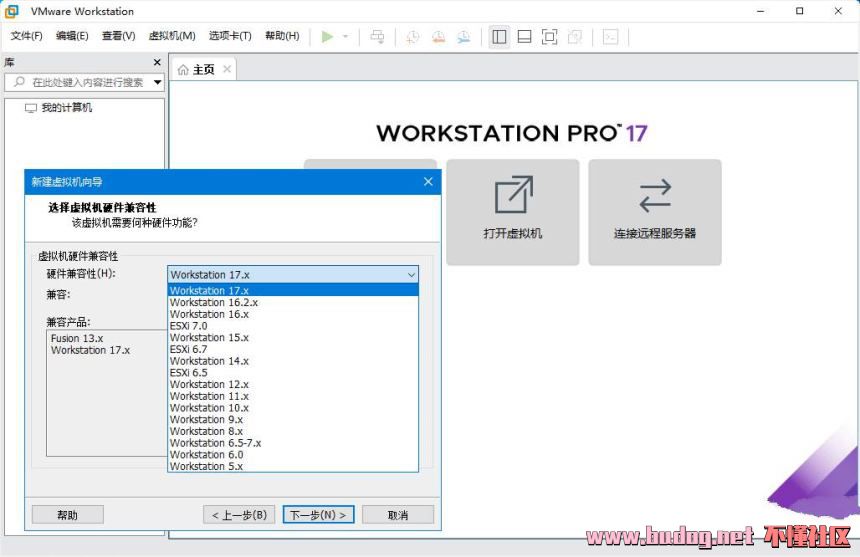Close the 库 library panel
The height and width of the screenshot is (557, 860).
tap(157, 62)
